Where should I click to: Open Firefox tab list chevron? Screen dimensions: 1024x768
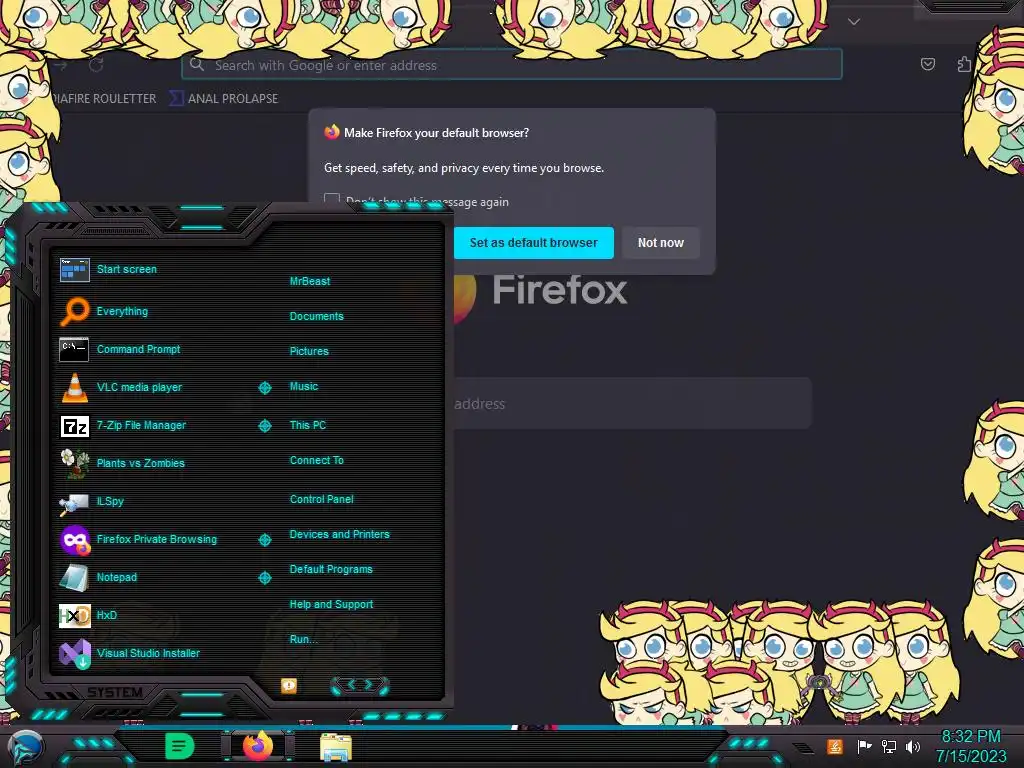854,22
